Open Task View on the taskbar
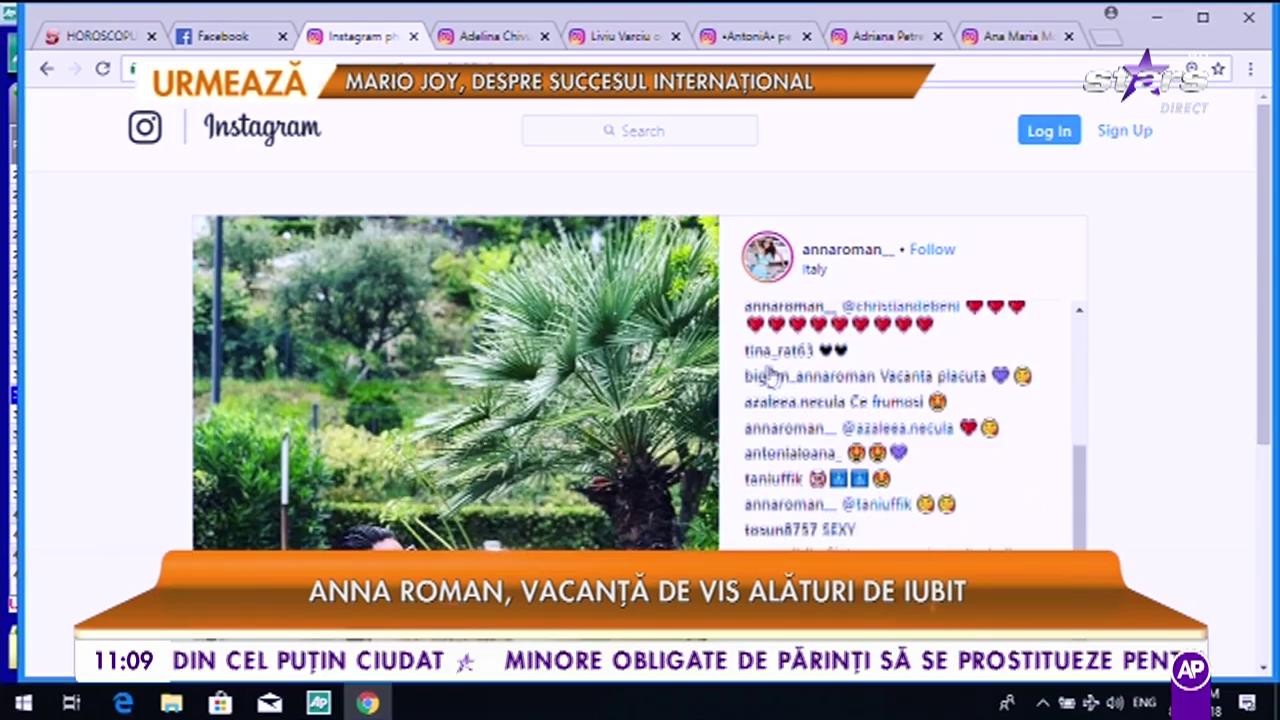The image size is (1280, 720). (x=71, y=703)
